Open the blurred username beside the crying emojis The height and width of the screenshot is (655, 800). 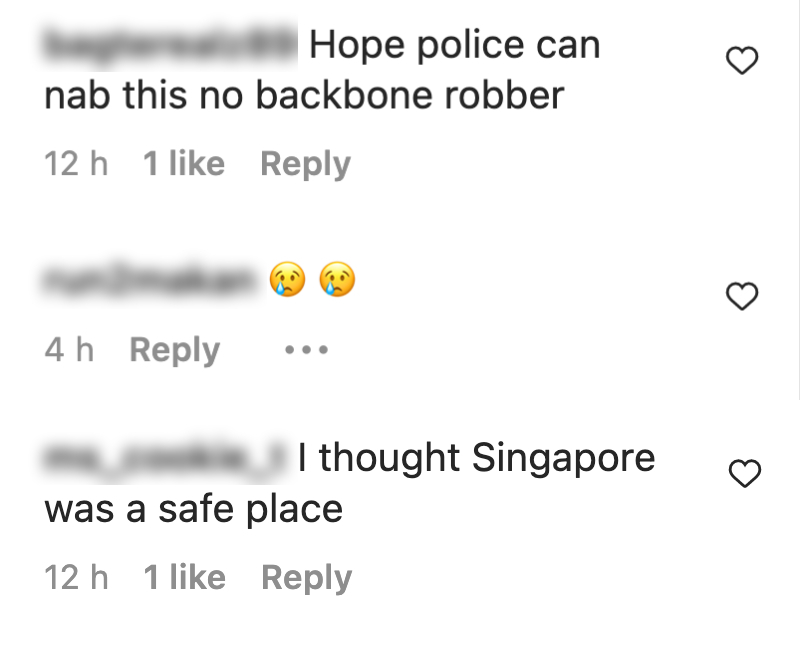153,280
